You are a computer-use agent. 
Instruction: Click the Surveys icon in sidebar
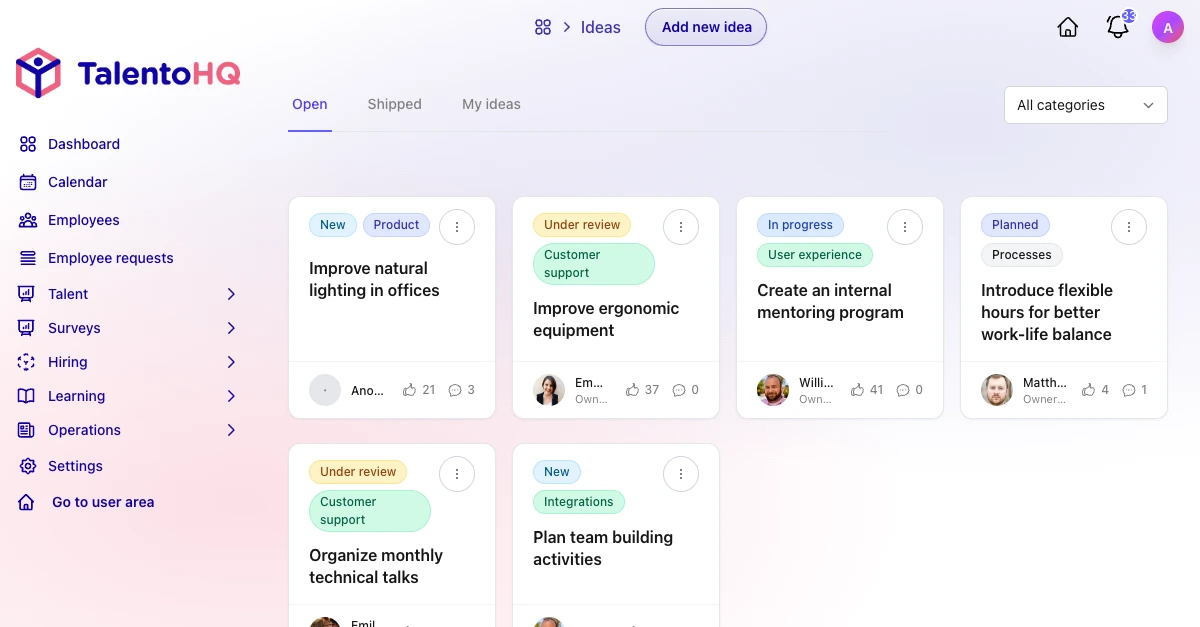point(28,328)
